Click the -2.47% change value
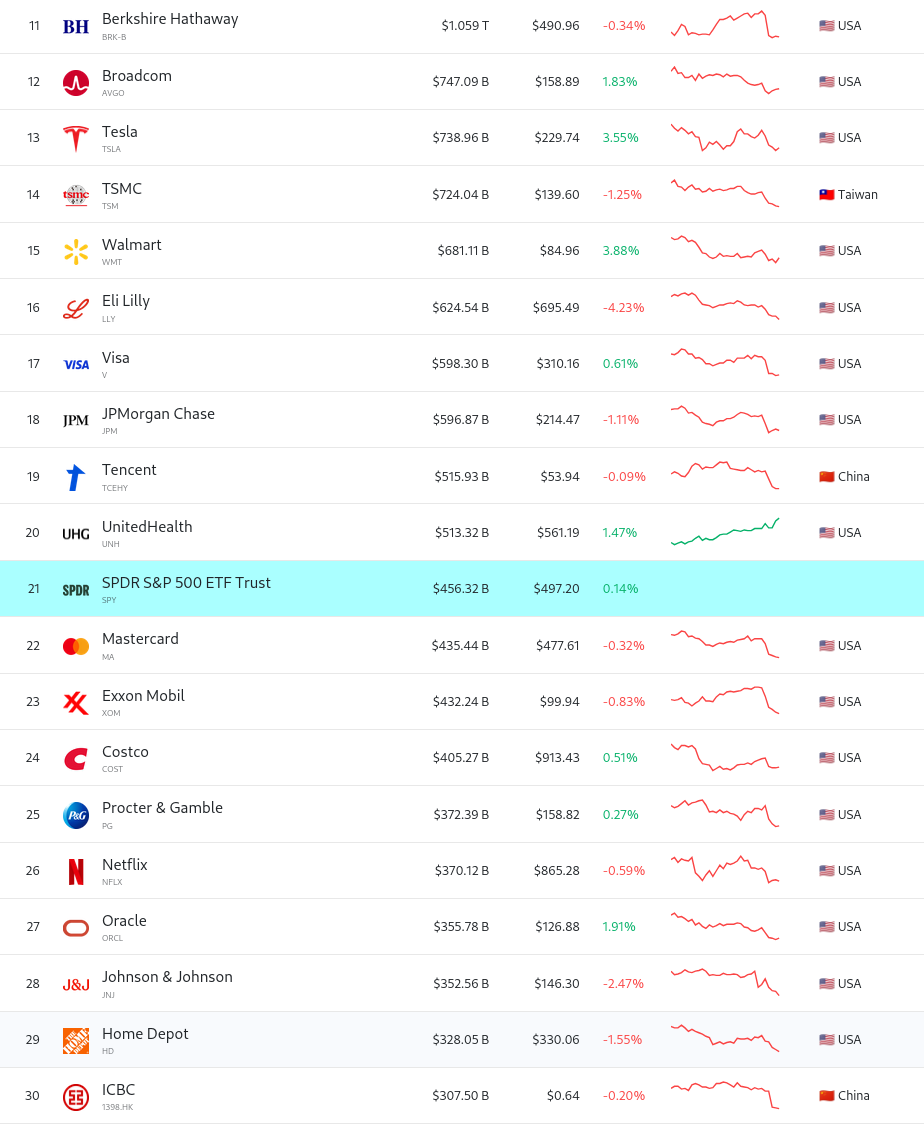Image resolution: width=924 pixels, height=1126 pixels. (x=623, y=984)
